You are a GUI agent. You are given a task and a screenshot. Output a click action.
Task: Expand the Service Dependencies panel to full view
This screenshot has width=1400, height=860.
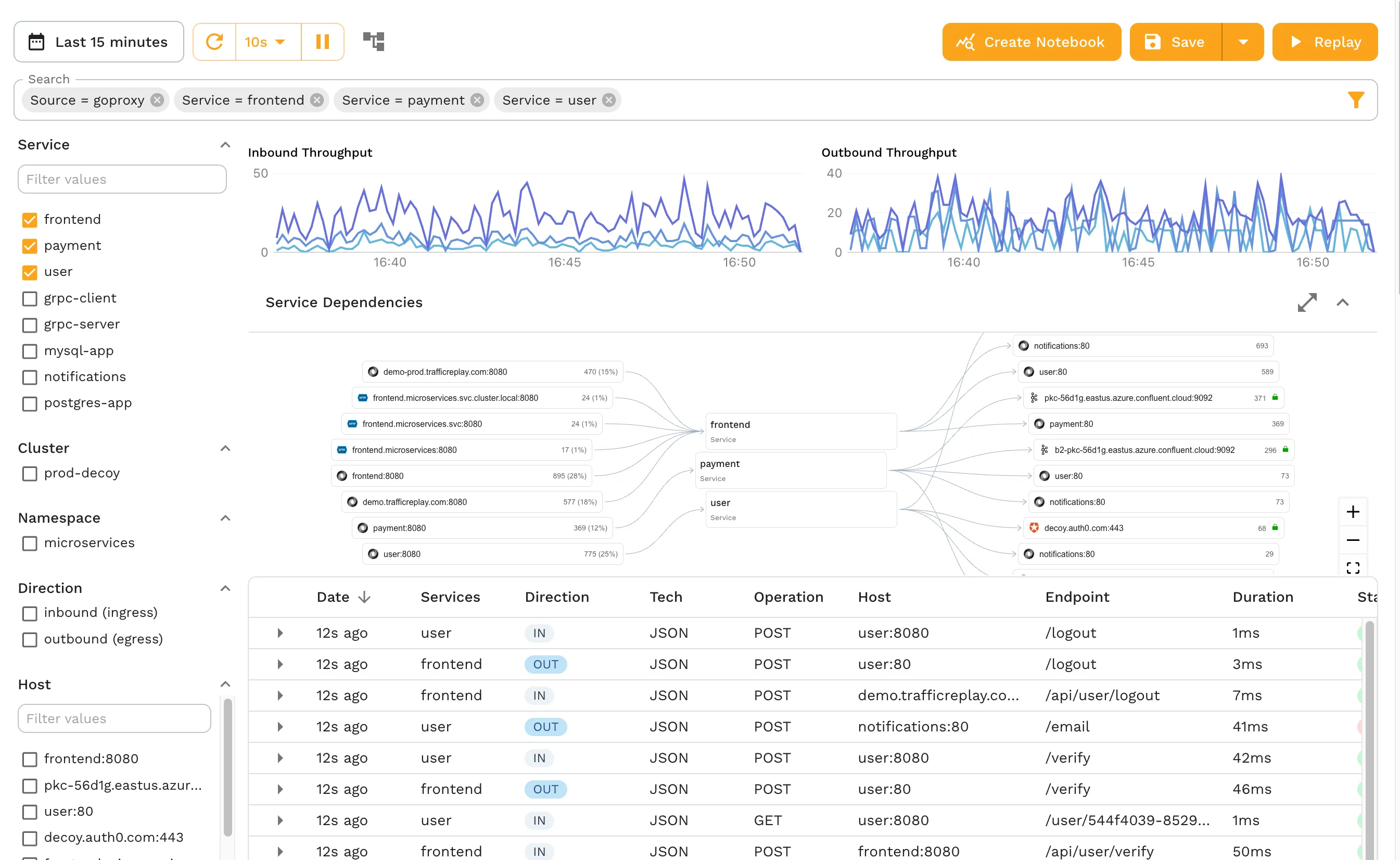[x=1307, y=302]
